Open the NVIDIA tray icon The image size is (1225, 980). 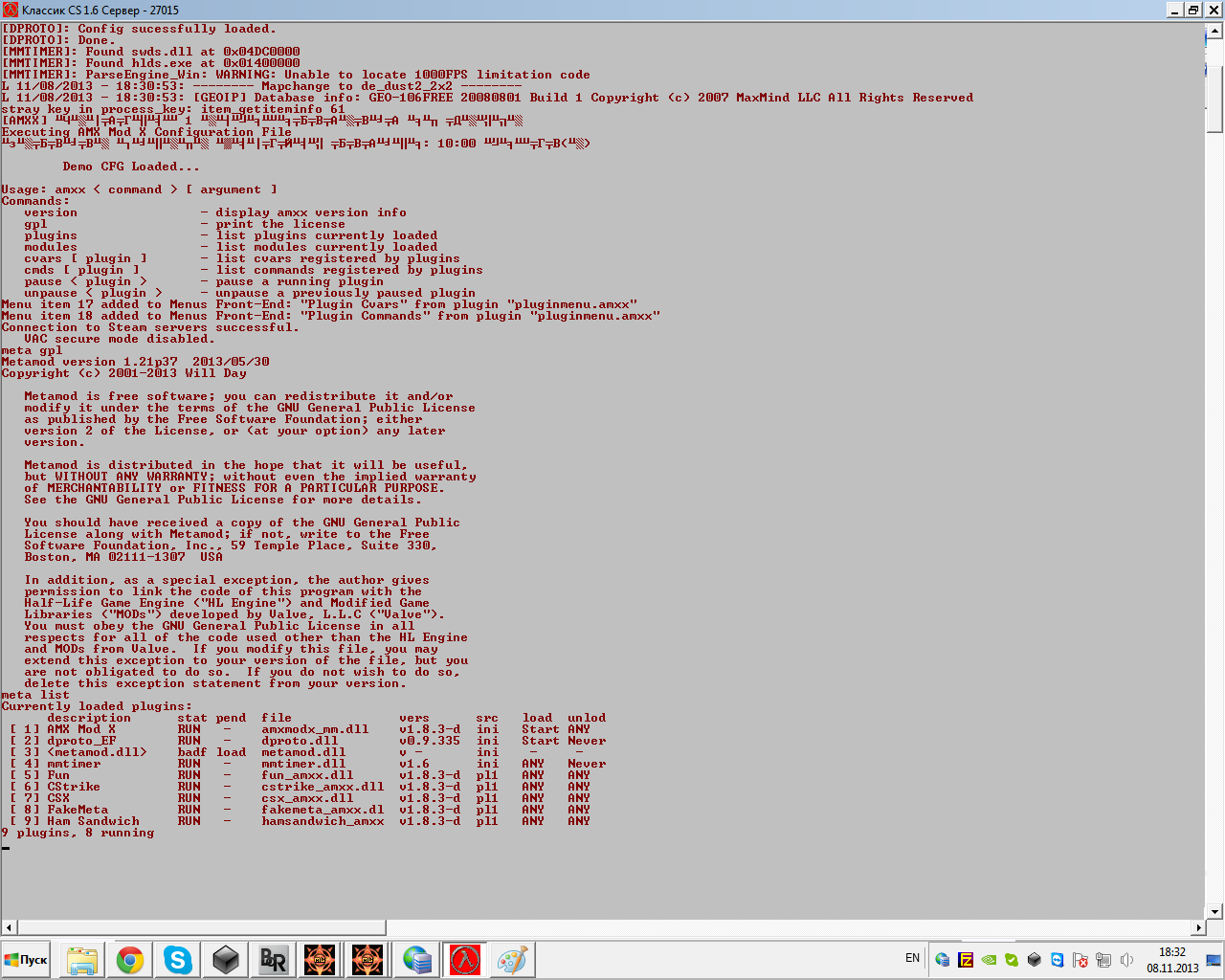click(989, 960)
